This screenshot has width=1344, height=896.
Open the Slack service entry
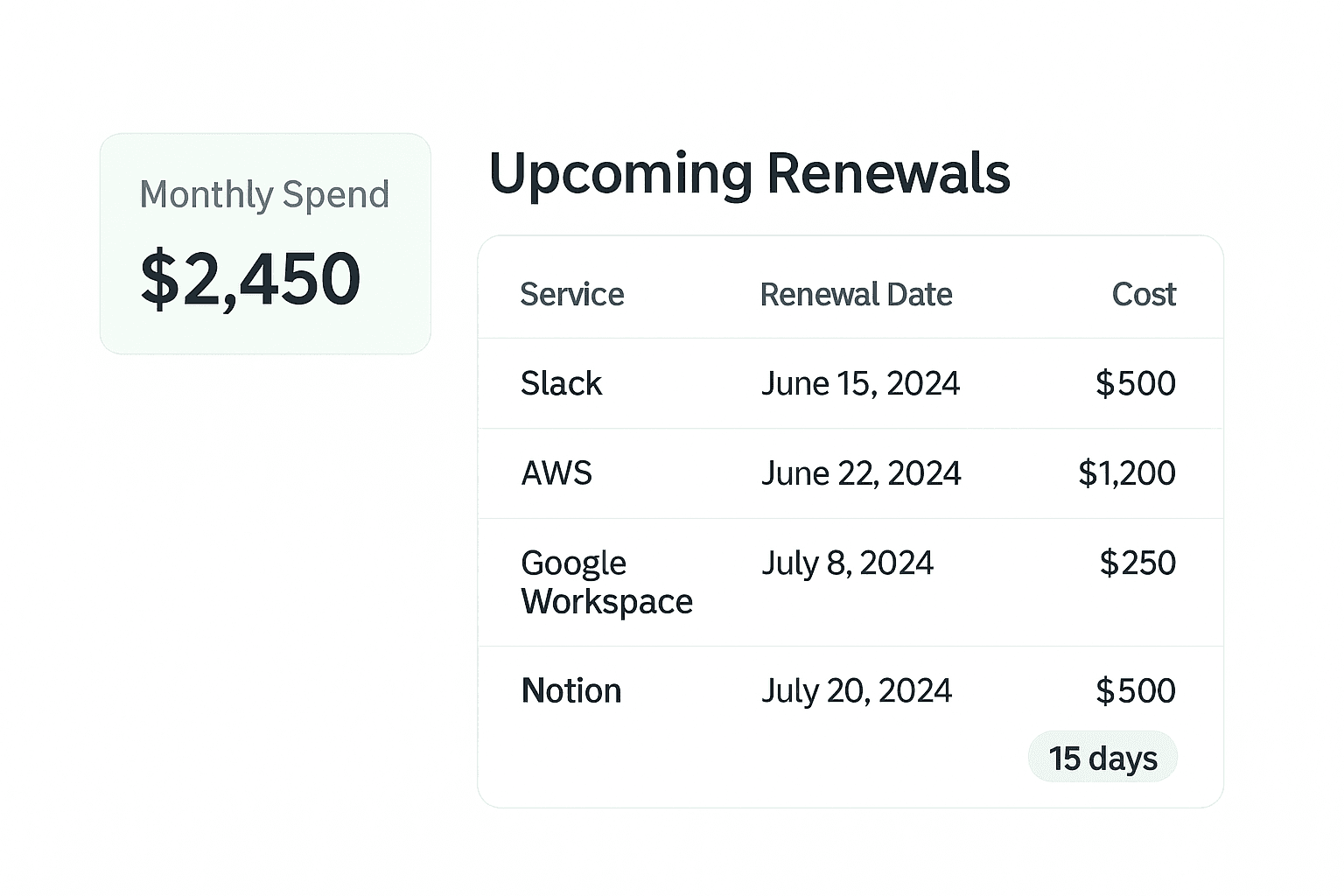tap(561, 383)
